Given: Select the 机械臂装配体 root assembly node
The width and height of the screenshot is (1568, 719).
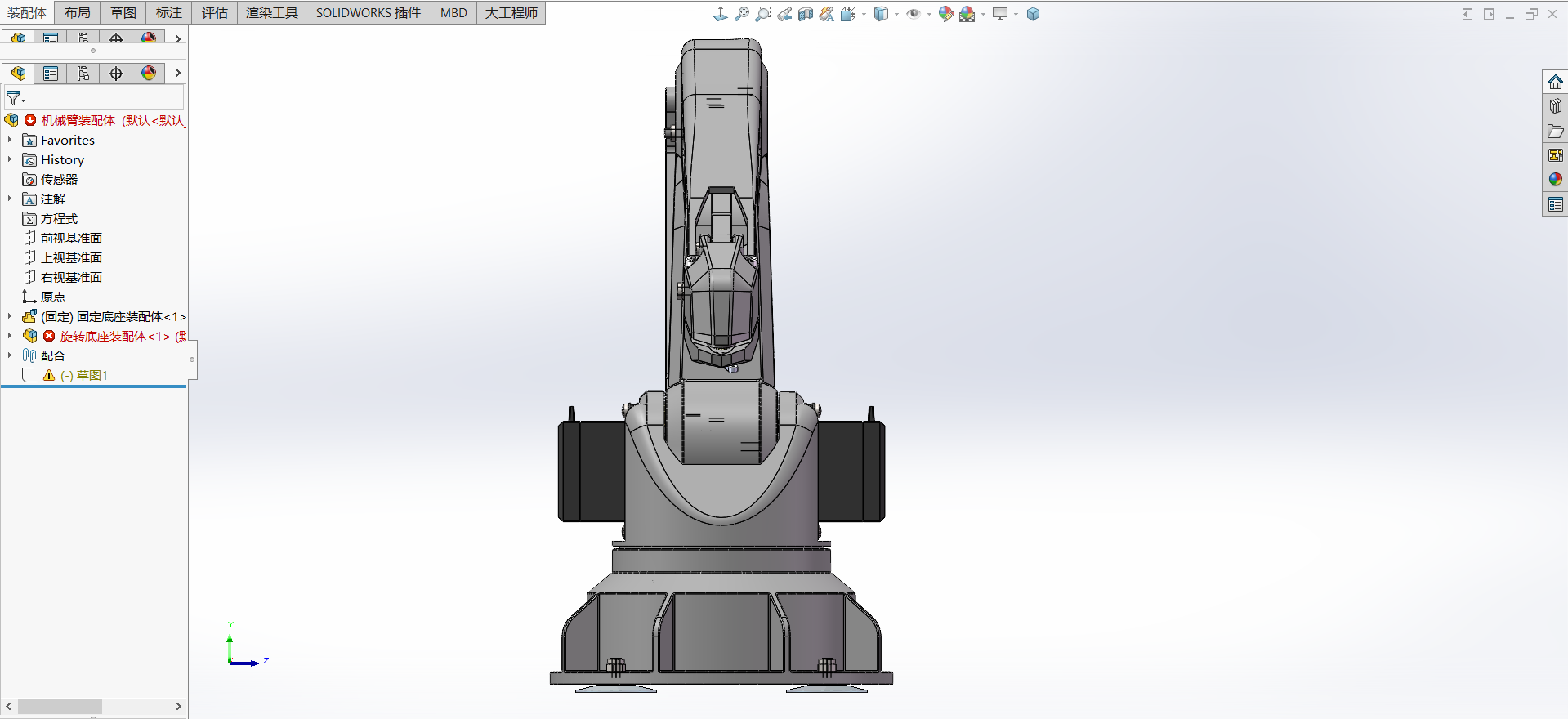Looking at the screenshot, I should [x=113, y=121].
